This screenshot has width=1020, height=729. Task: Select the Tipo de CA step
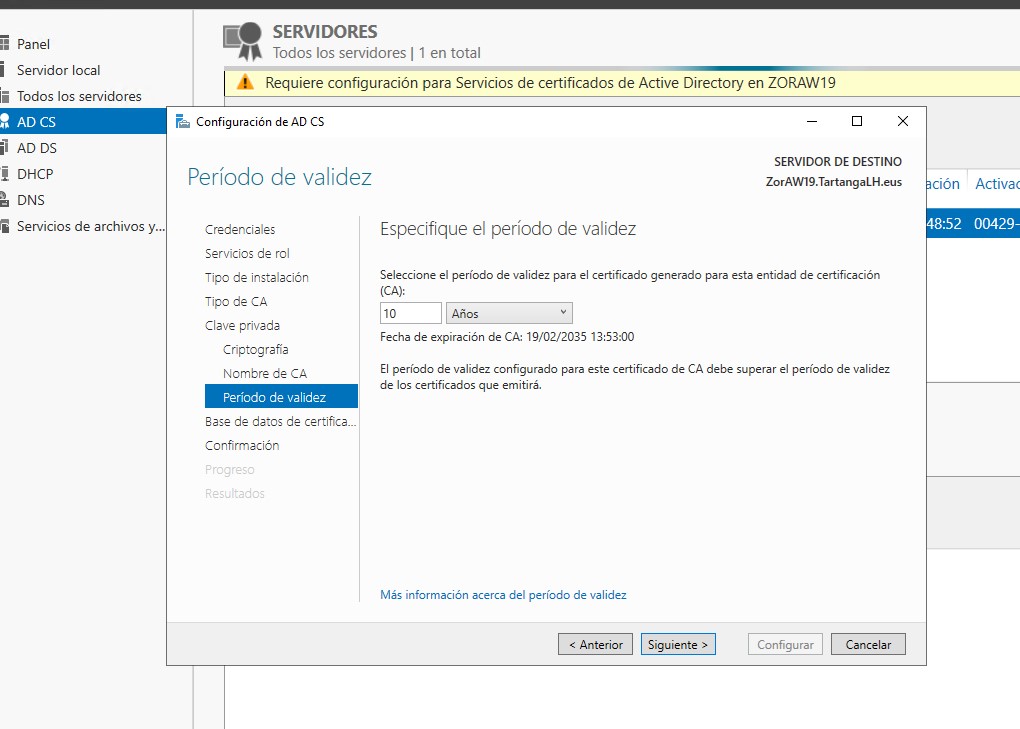point(236,302)
